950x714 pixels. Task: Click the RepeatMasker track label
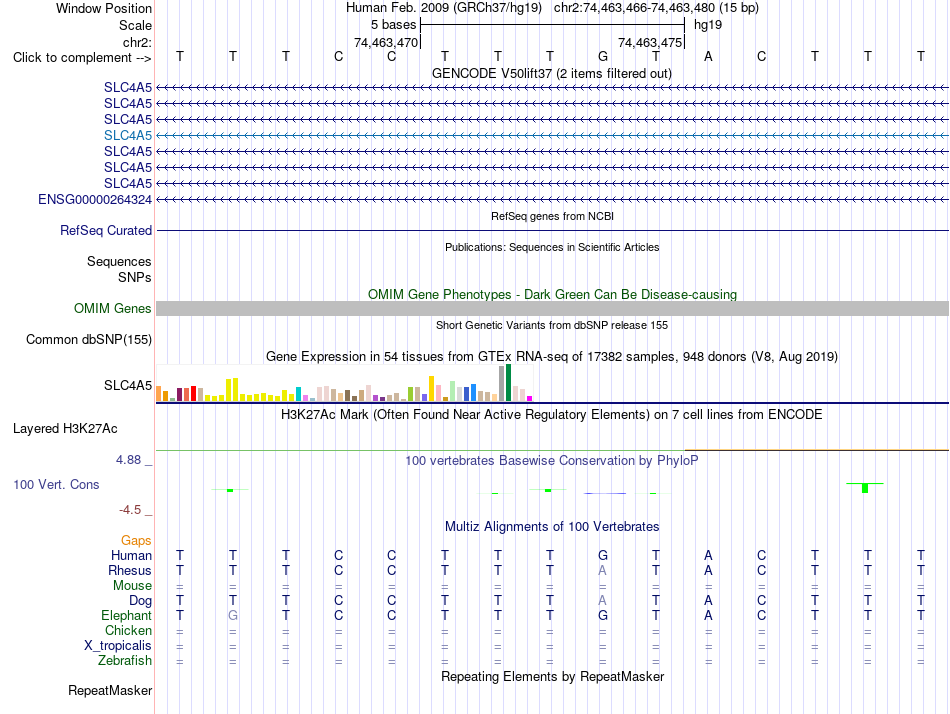110,690
